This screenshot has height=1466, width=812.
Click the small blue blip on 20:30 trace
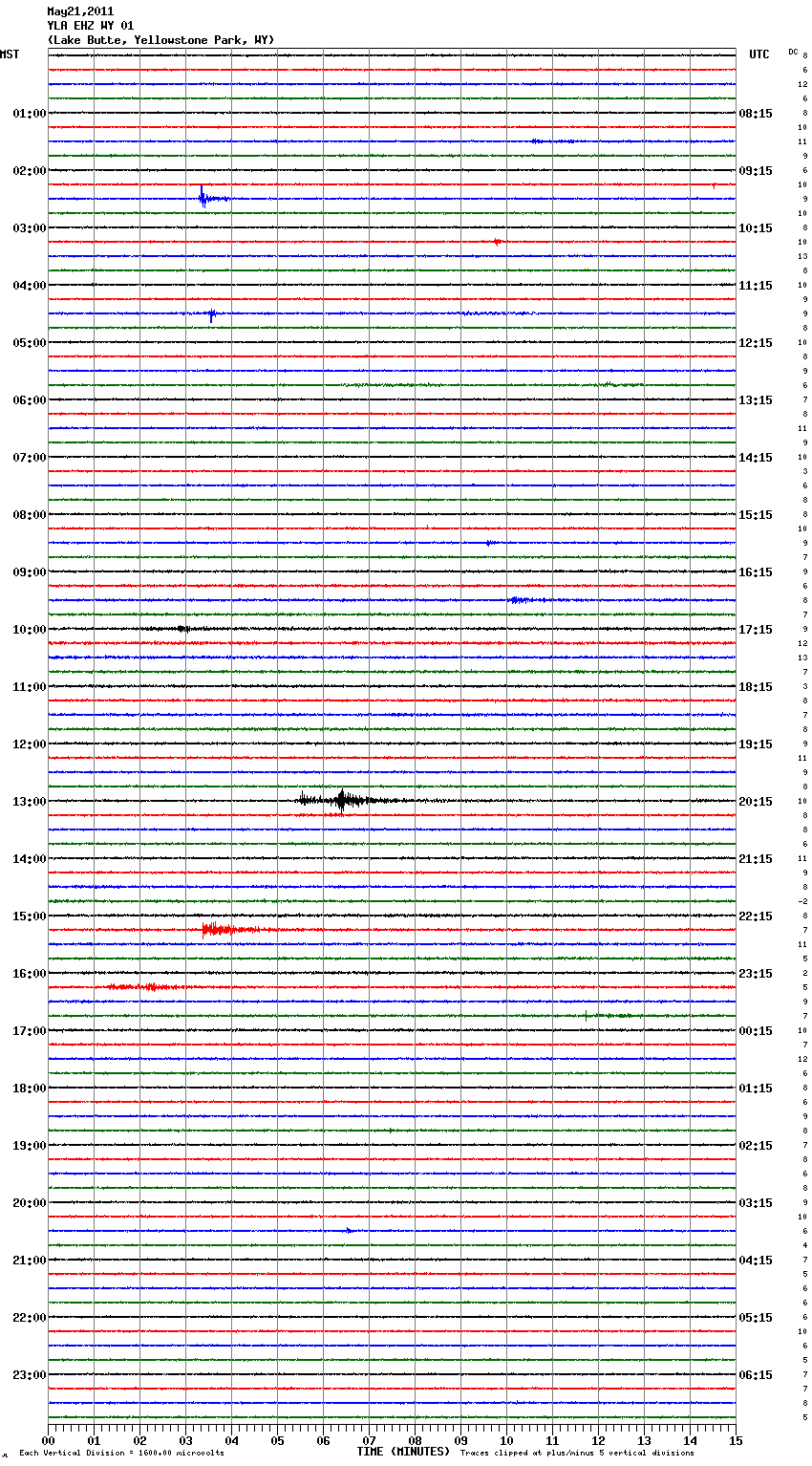pos(349,1231)
